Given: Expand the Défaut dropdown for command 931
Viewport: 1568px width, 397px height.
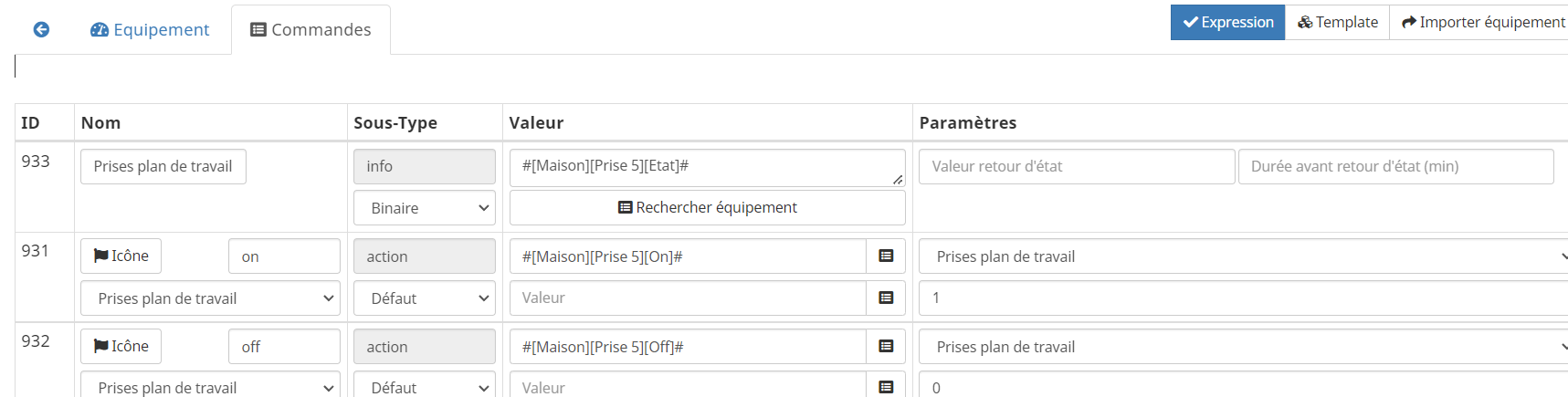Looking at the screenshot, I should tap(424, 298).
